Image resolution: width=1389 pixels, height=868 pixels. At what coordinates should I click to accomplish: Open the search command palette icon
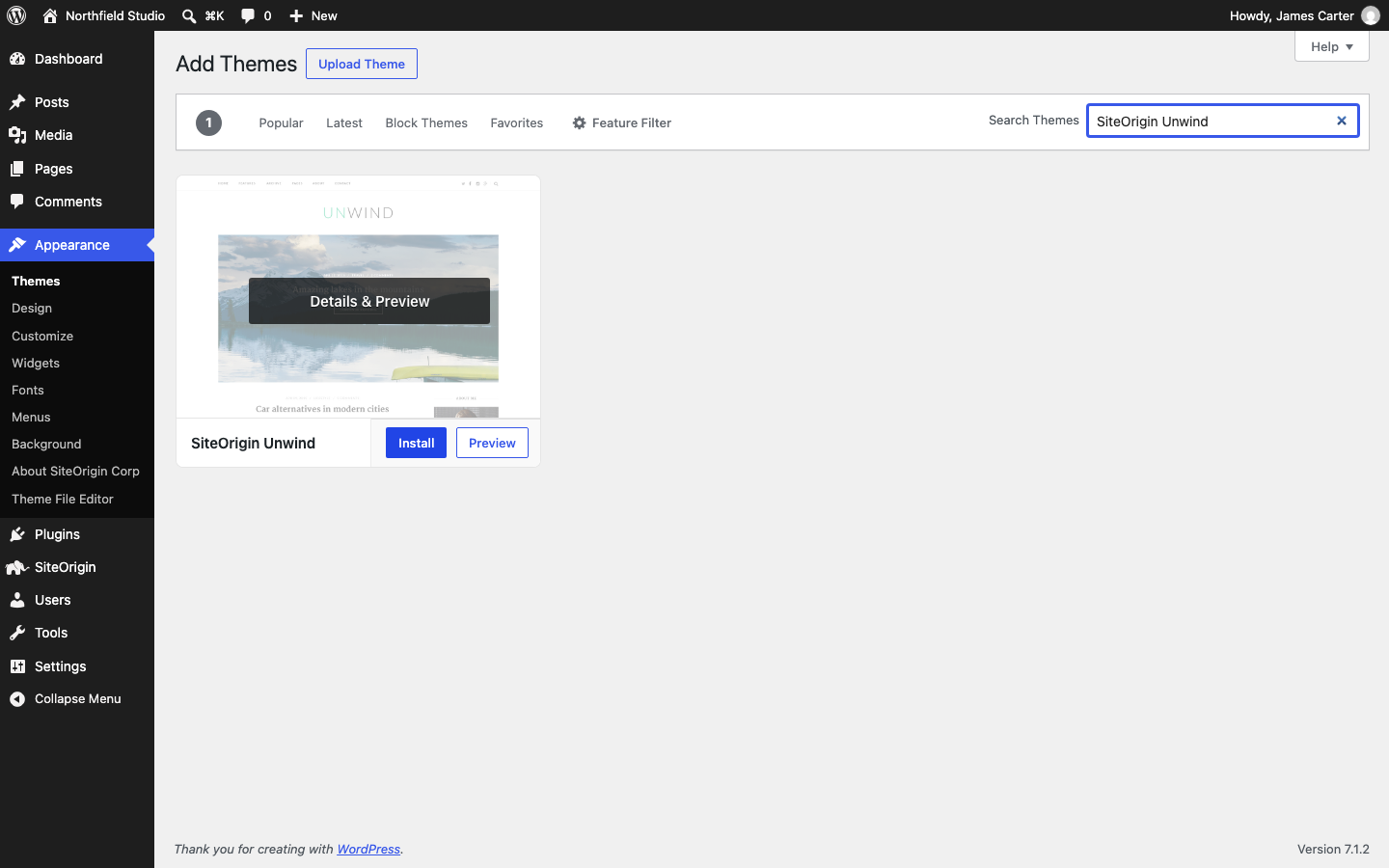(x=189, y=15)
